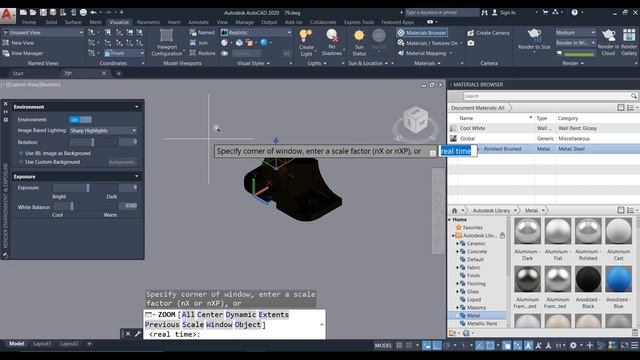Toggle snap mode dotted grid in status bar
This screenshot has width=640, height=360.
click(x=409, y=345)
